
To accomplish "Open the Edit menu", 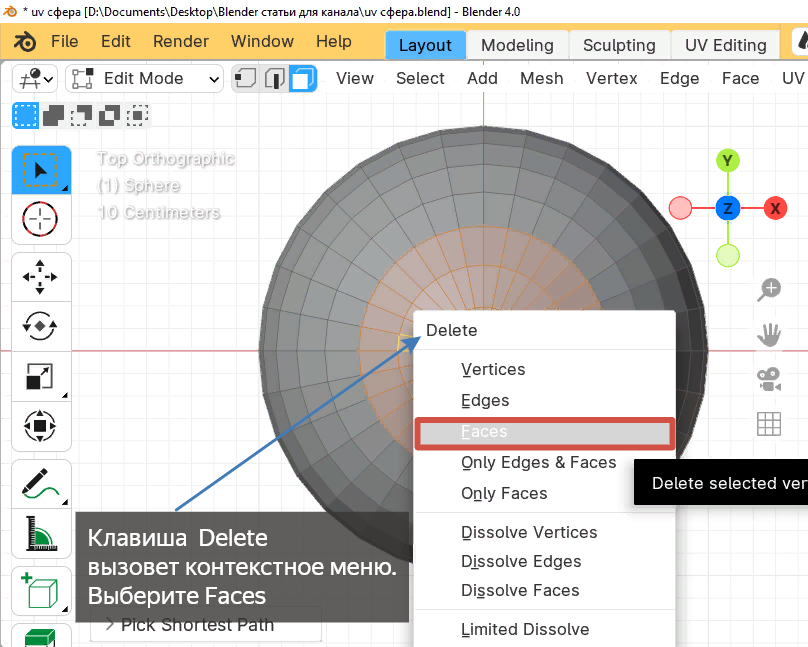I will [x=115, y=41].
